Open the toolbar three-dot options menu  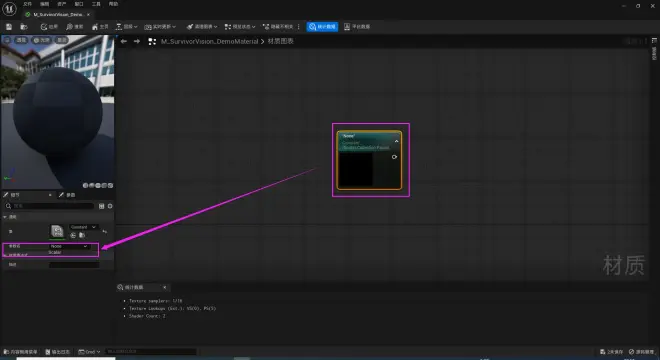298,27
